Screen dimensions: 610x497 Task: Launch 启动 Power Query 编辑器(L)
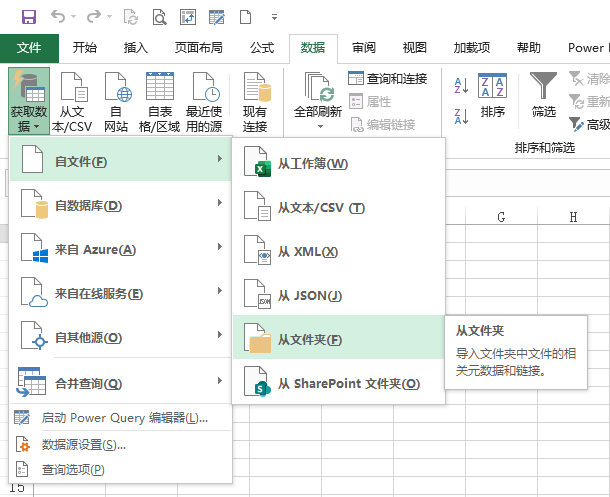[x=121, y=418]
